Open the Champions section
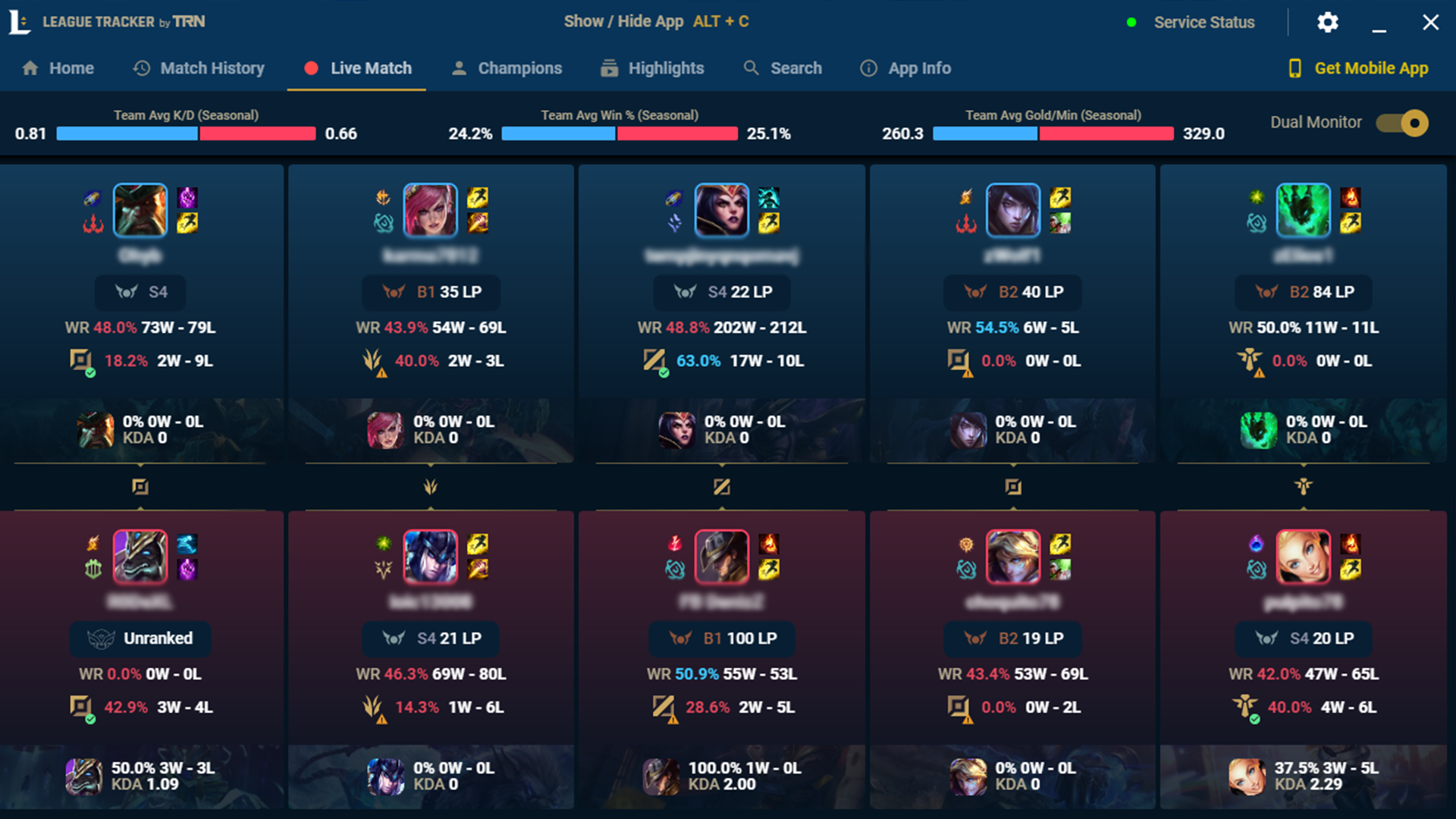 coord(520,68)
